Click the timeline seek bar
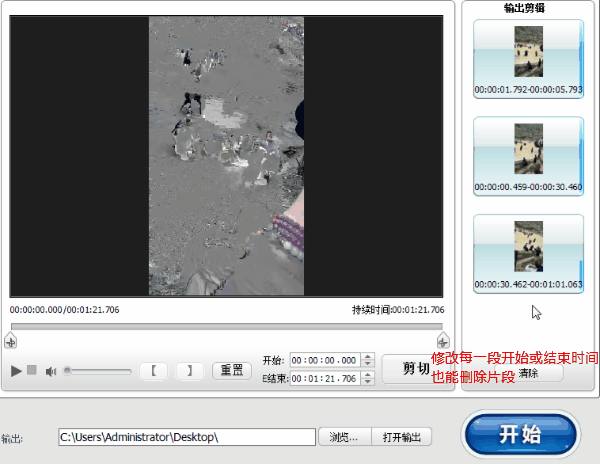 click(227, 326)
